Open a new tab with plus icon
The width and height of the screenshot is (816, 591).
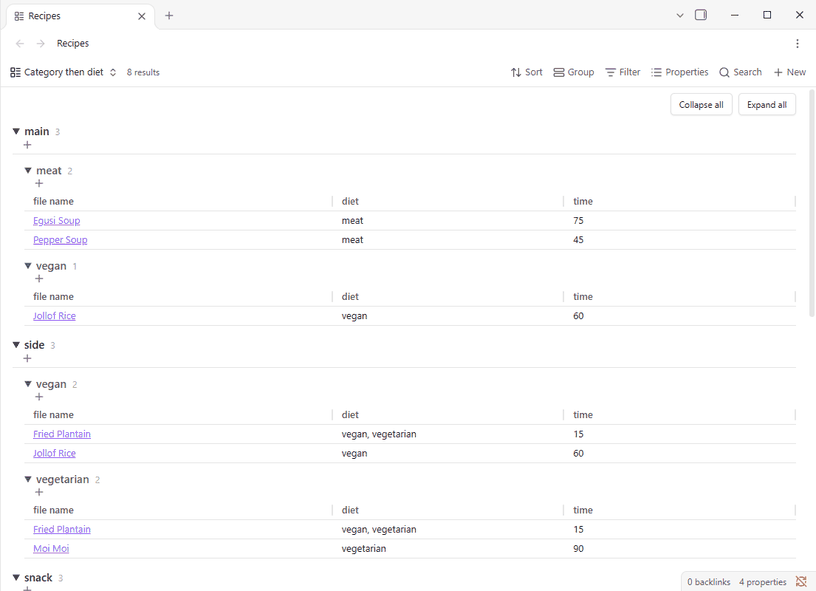tap(169, 16)
